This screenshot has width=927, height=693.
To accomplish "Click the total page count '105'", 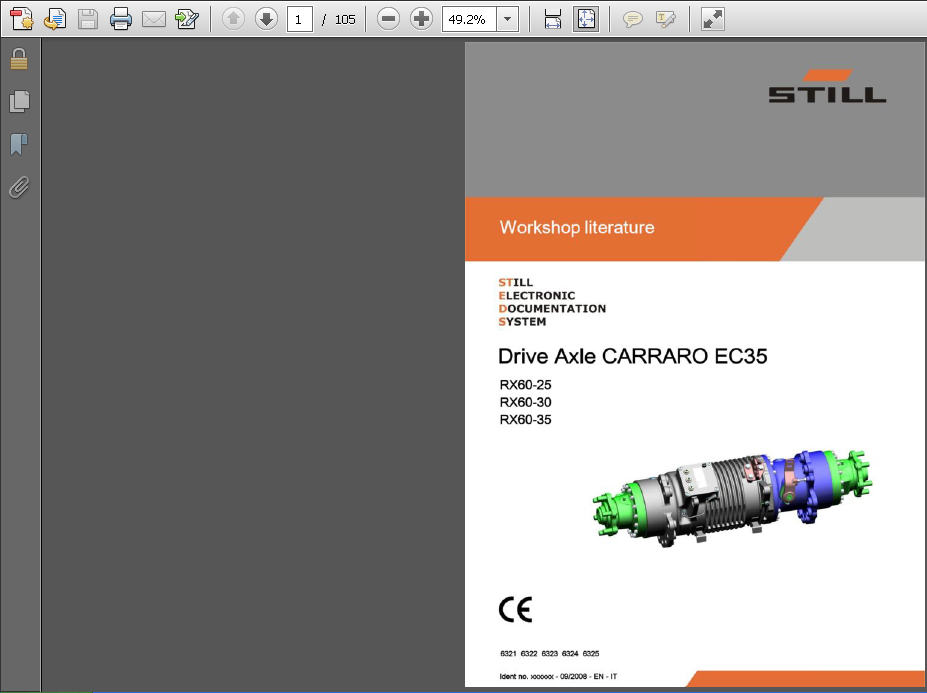I will [345, 20].
